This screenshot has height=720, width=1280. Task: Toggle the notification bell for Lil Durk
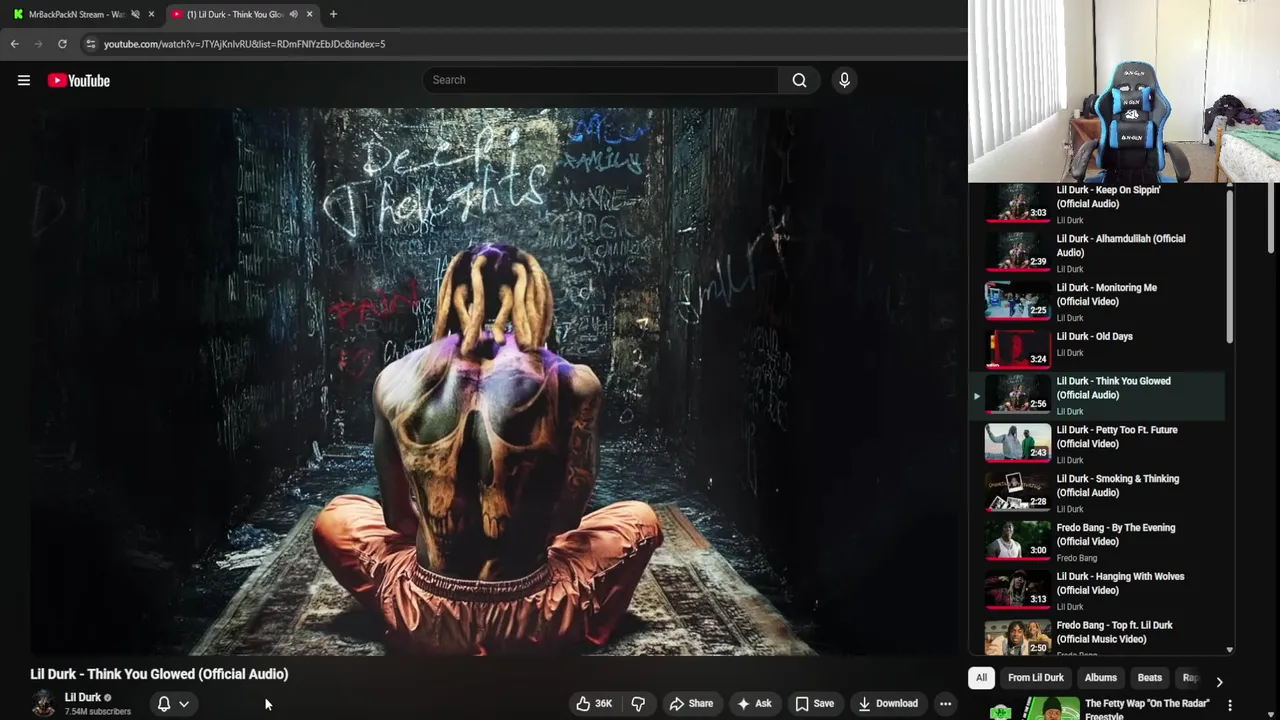(164, 704)
